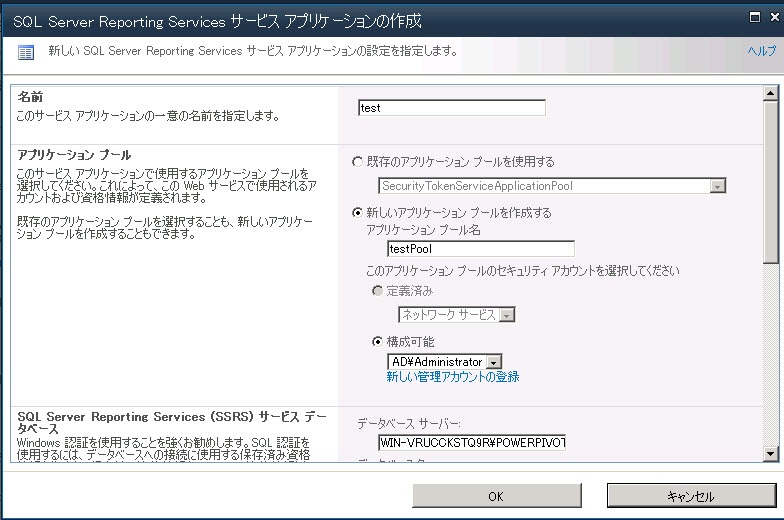
Task: Select 新しいアプリケーション プールを作成する radio button
Action: click(357, 212)
